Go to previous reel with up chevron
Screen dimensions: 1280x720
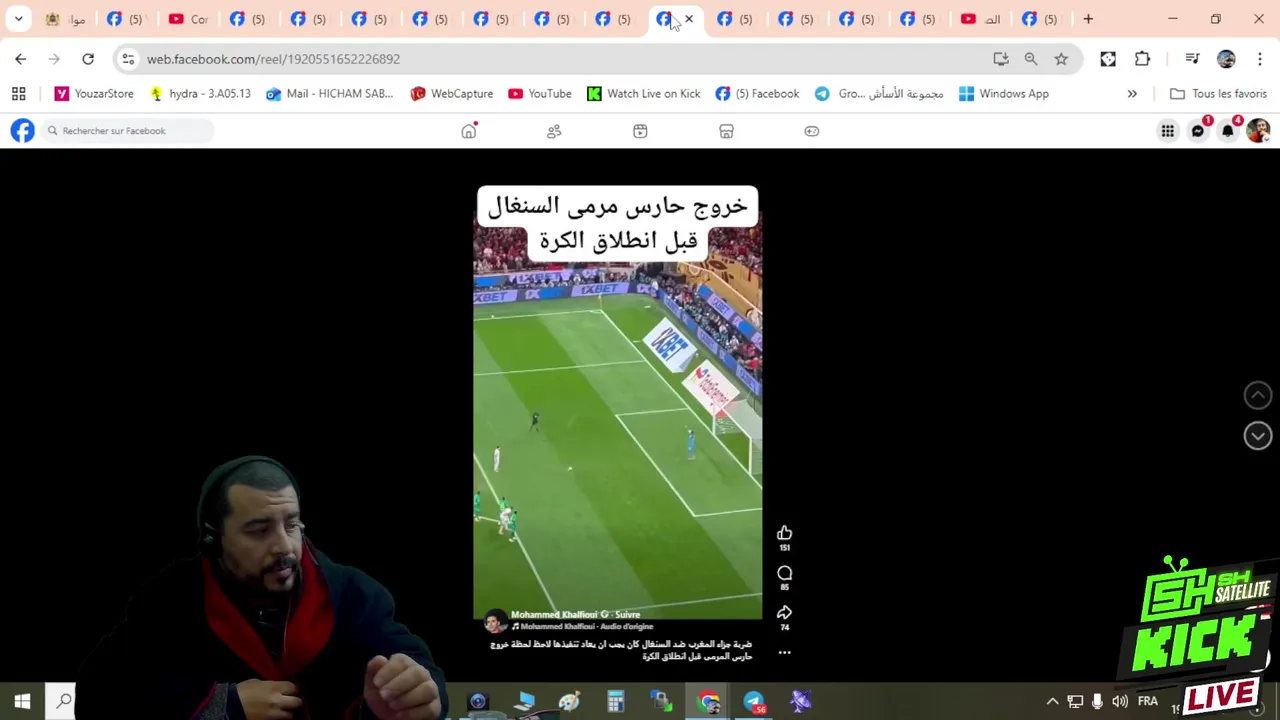[x=1258, y=395]
